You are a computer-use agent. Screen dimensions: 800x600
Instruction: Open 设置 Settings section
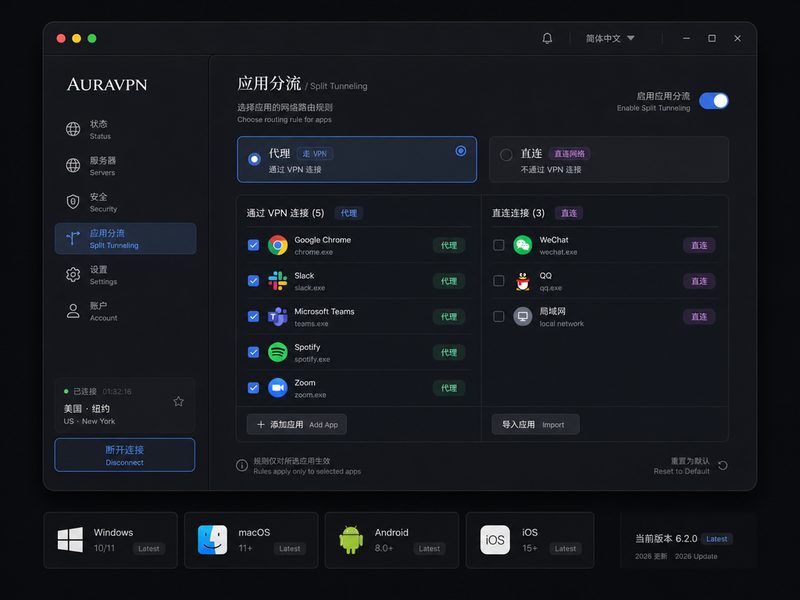pos(125,274)
